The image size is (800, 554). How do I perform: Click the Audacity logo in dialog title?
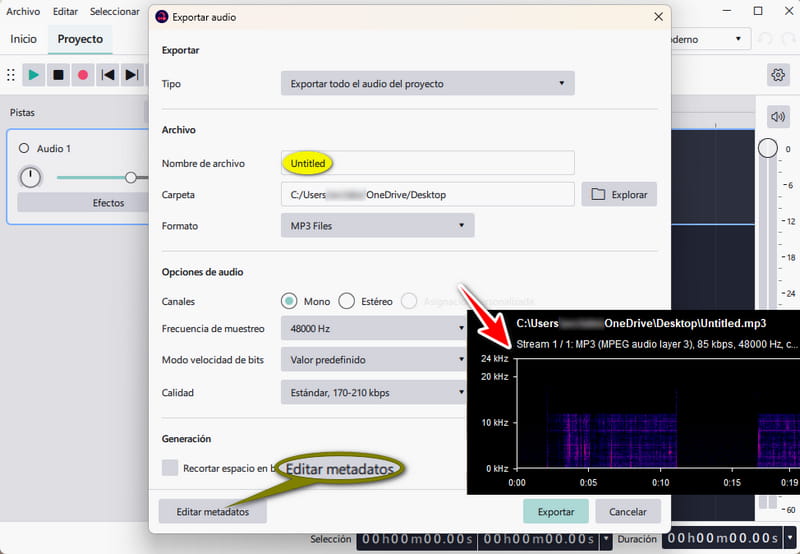[162, 17]
